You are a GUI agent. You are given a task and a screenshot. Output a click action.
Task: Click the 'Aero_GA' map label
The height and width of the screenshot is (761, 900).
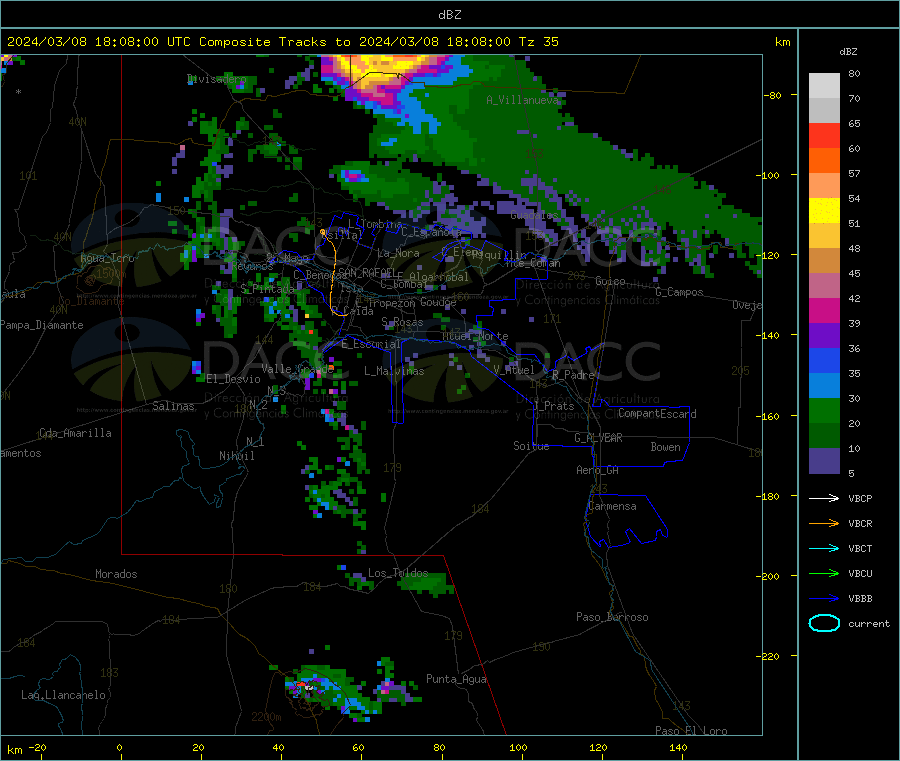pyautogui.click(x=598, y=470)
